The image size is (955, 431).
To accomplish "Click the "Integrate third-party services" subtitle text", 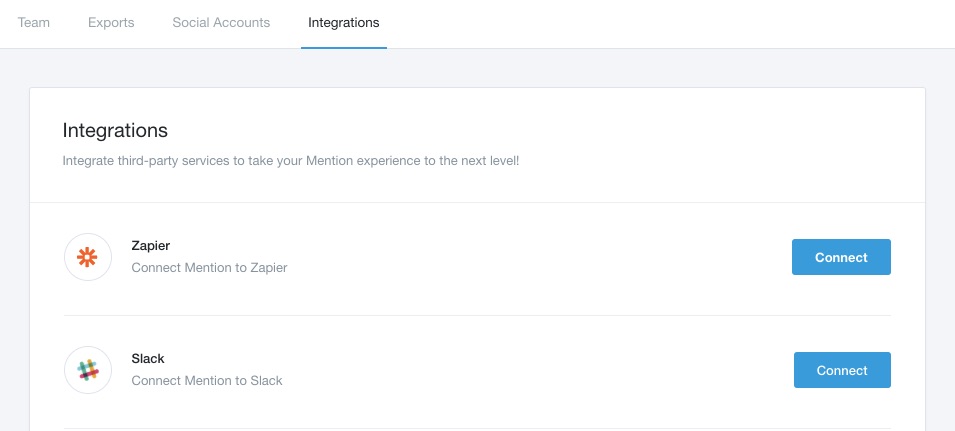I will pos(291,162).
